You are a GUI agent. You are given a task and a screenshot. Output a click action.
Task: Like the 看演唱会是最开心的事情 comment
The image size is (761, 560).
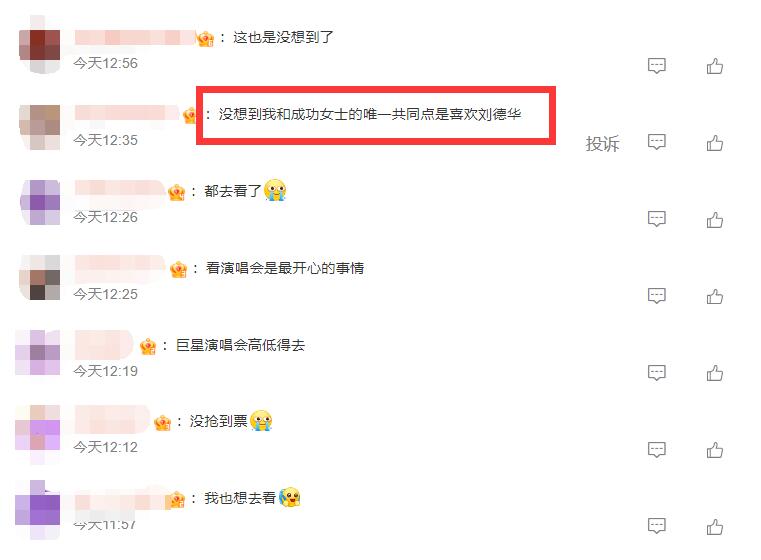coord(714,296)
